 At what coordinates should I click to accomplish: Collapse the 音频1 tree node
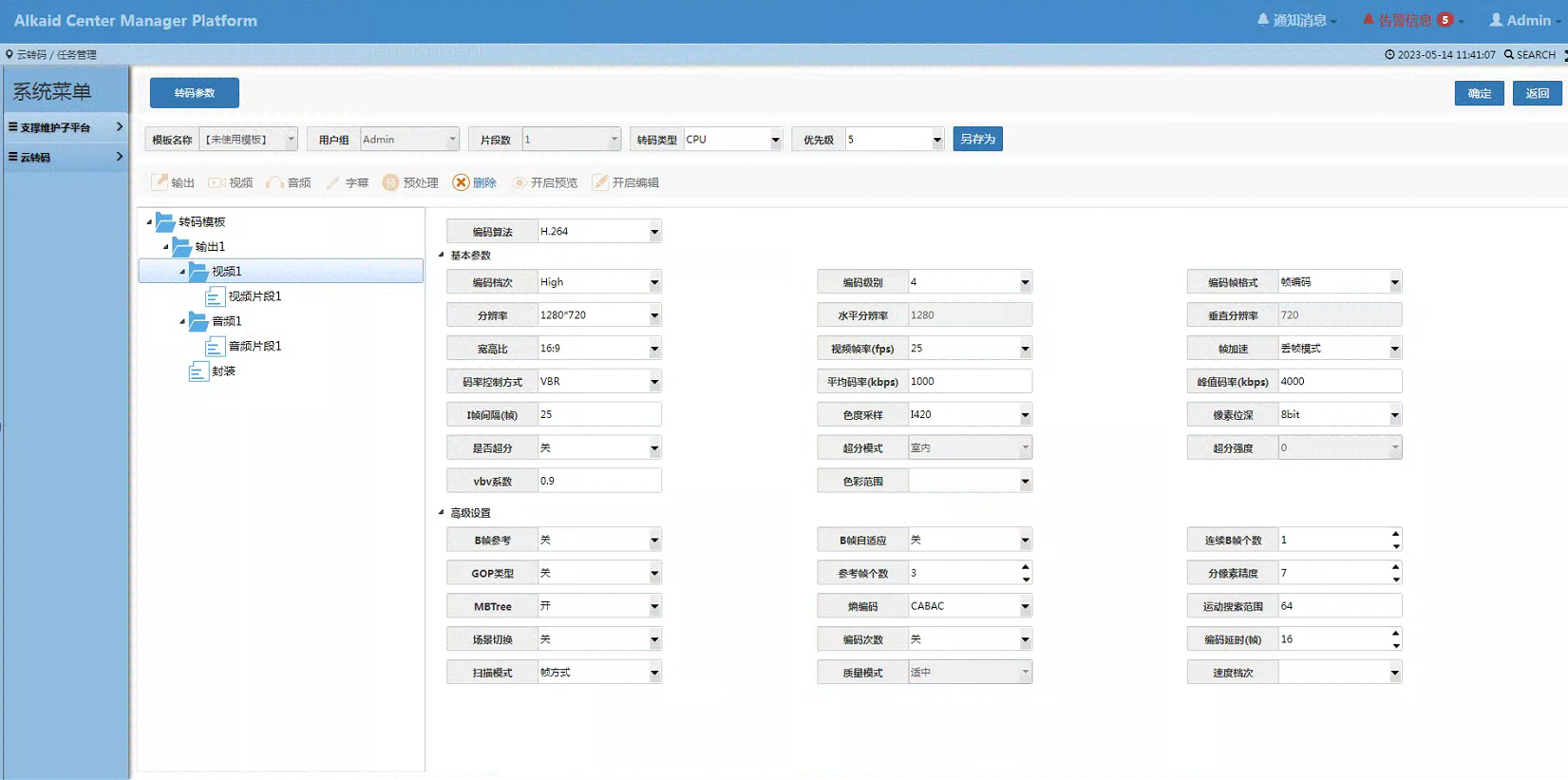point(182,321)
